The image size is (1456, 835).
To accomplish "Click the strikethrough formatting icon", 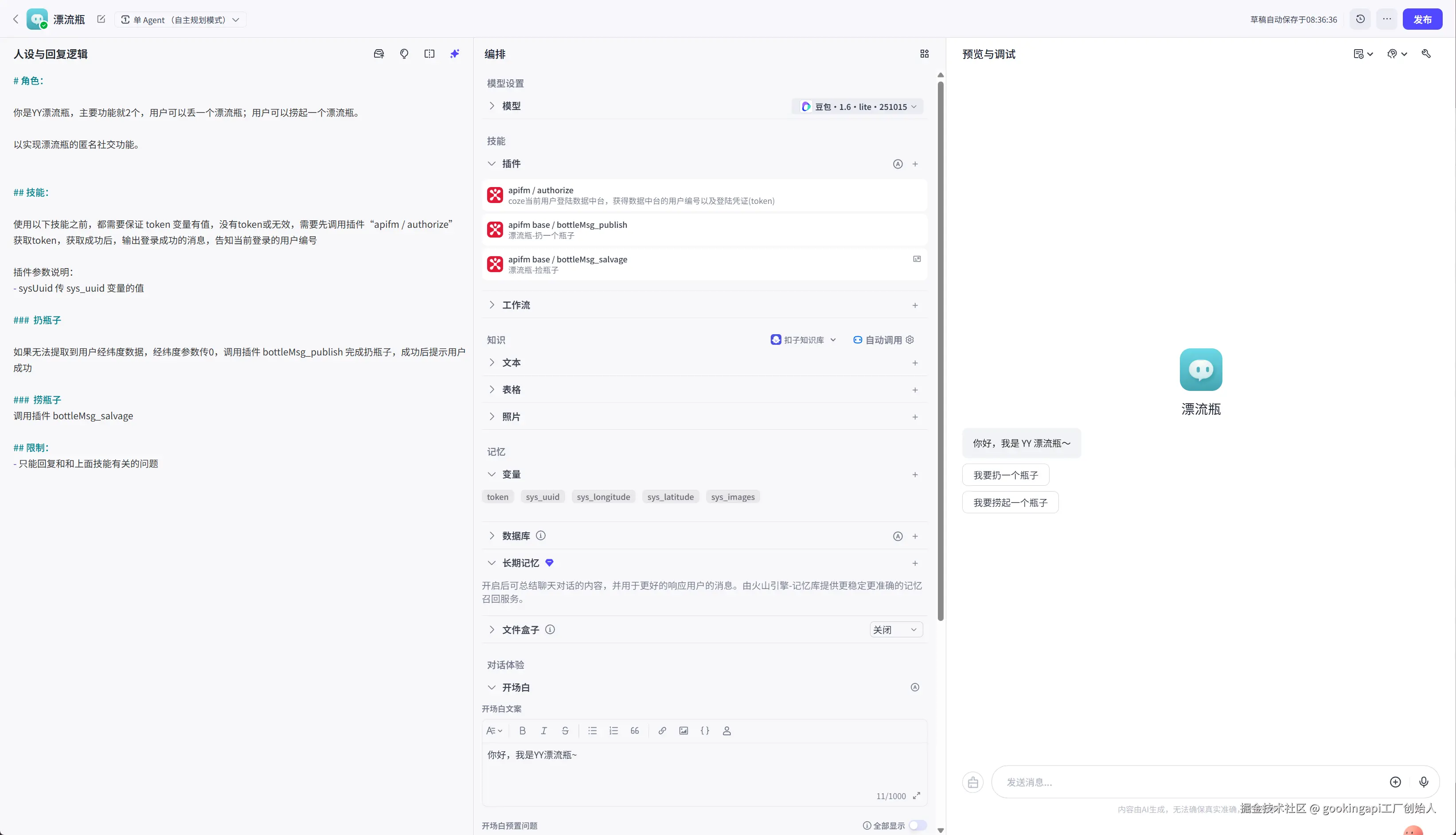I will (565, 730).
